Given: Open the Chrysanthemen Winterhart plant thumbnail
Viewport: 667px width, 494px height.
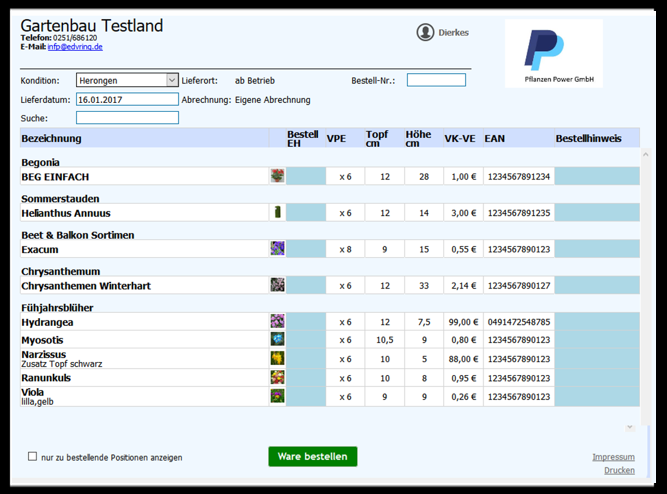Looking at the screenshot, I should point(277,285).
